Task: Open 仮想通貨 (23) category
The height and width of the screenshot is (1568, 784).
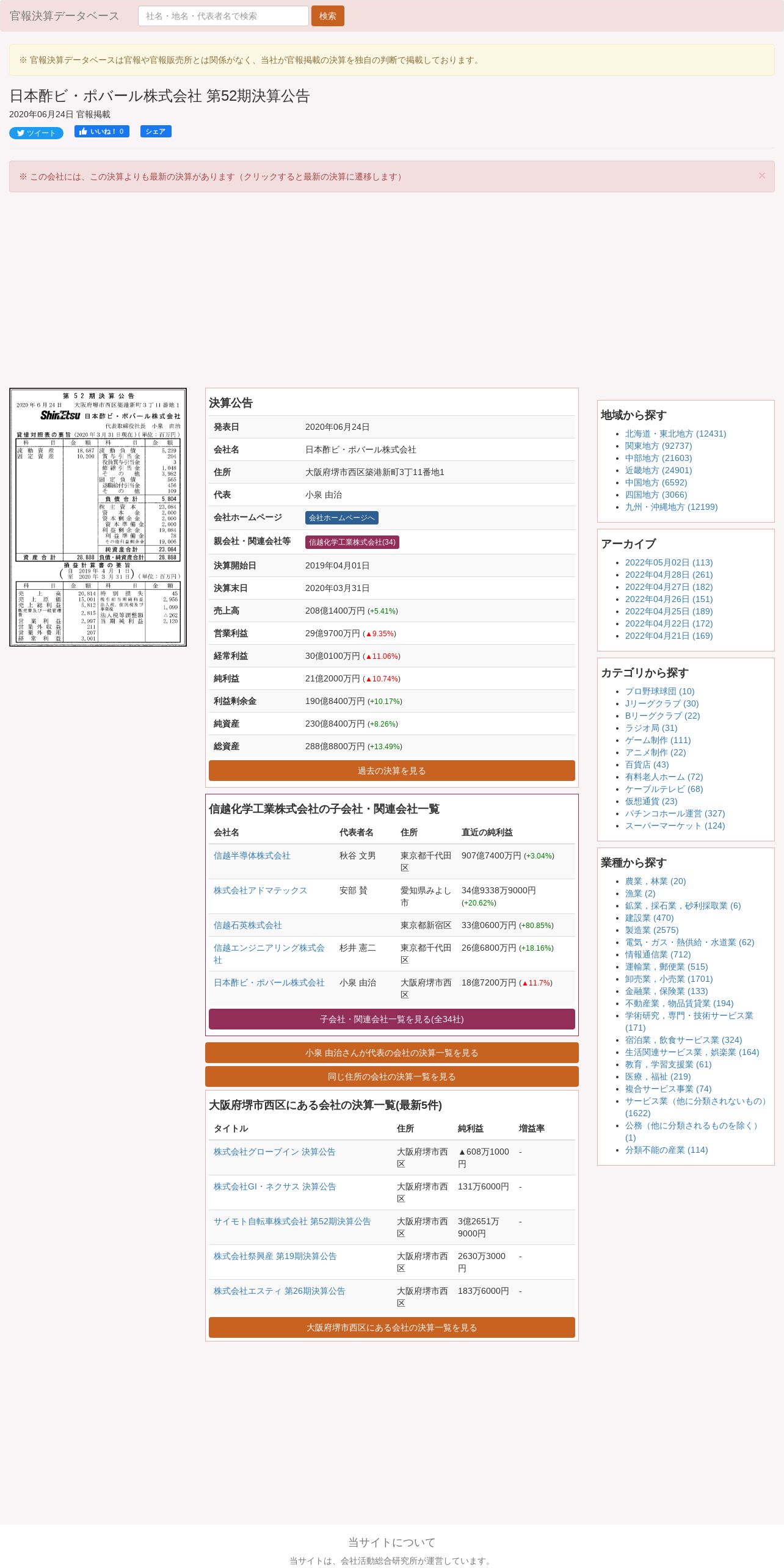Action: click(x=651, y=801)
